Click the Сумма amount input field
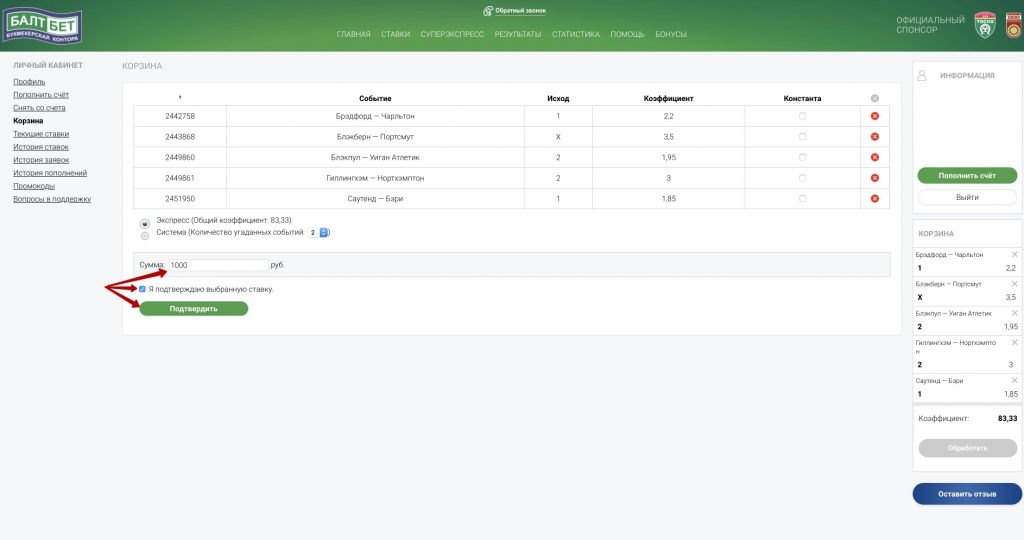1024x540 pixels. point(217,265)
